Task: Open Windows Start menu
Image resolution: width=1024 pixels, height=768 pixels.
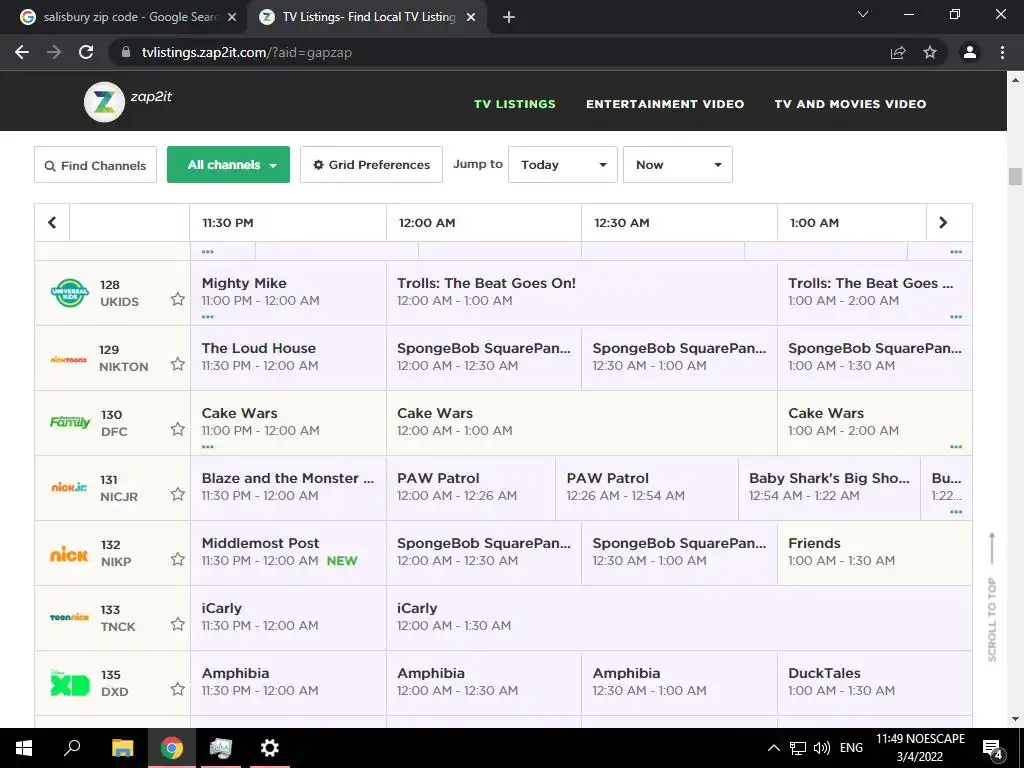Action: click(24, 748)
